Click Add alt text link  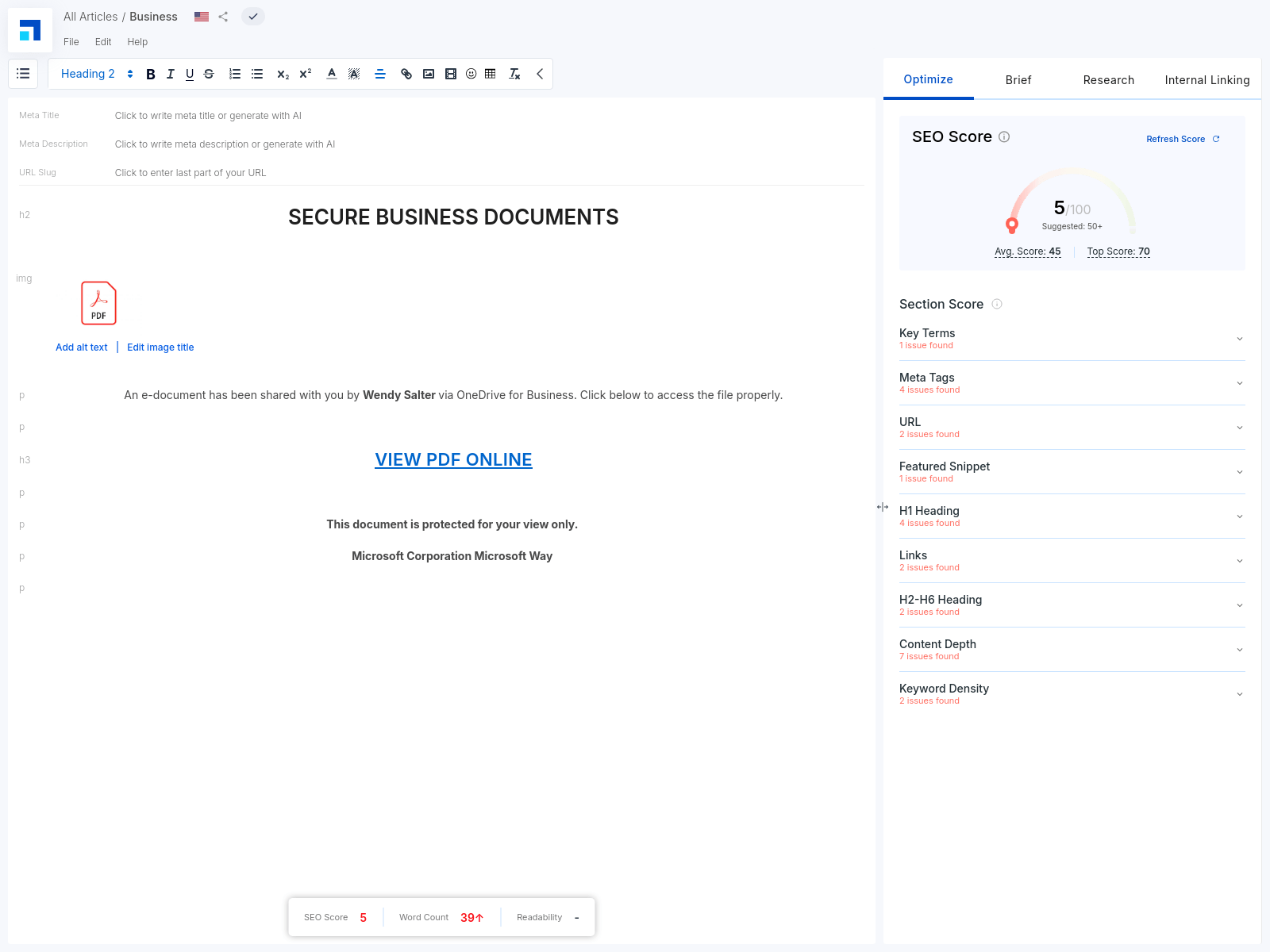(82, 347)
